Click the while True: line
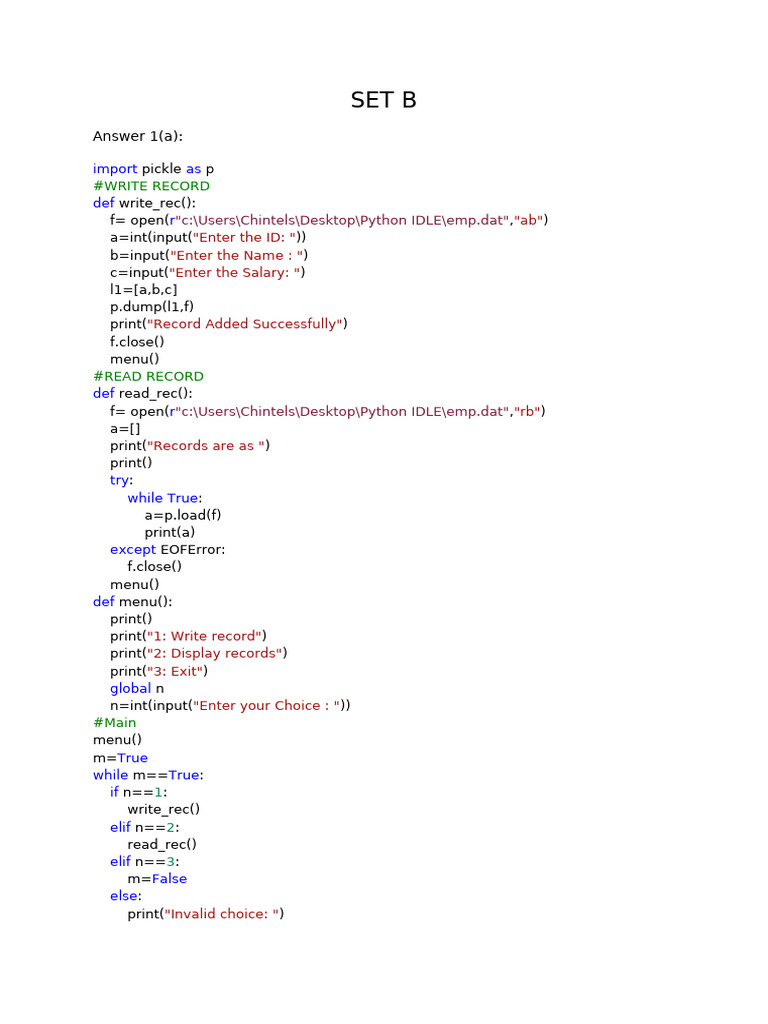This screenshot has height=1024, width=768. [x=165, y=498]
